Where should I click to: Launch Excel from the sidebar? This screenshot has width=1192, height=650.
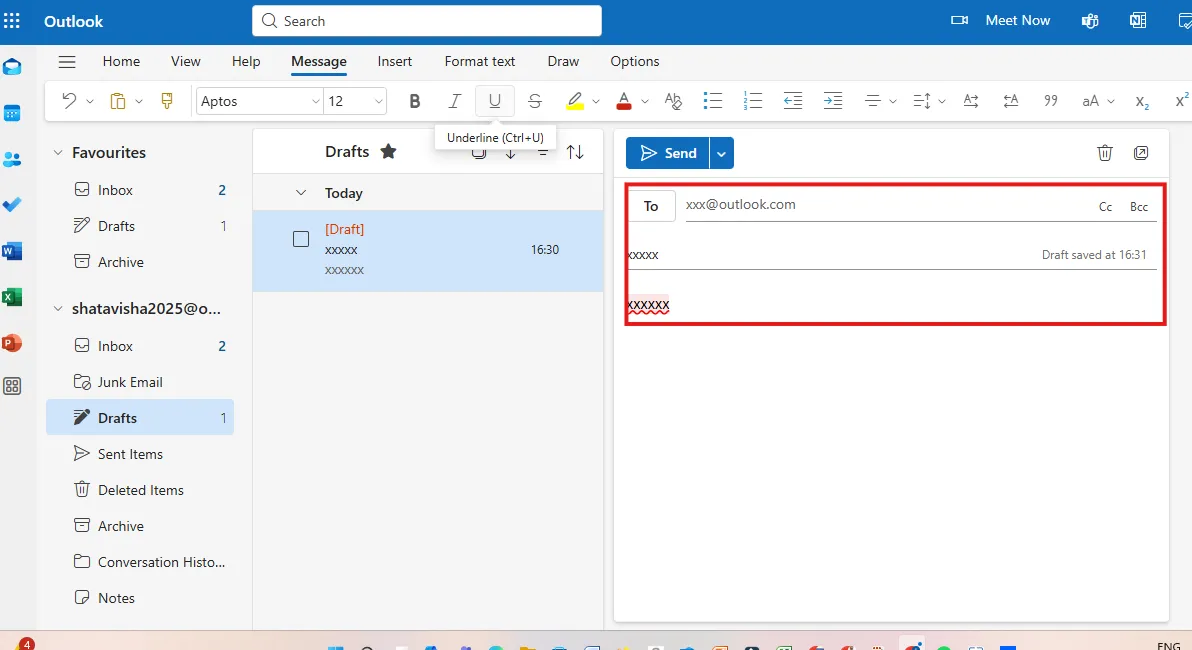tap(12, 296)
